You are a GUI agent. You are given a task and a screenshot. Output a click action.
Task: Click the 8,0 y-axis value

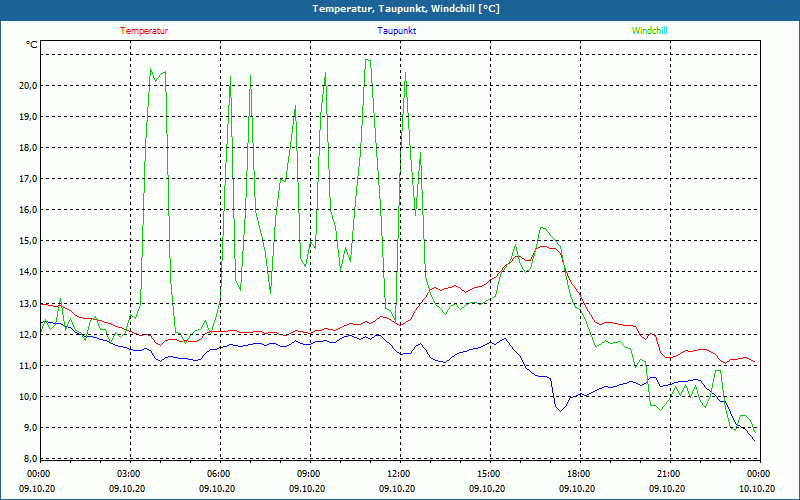tap(30, 459)
